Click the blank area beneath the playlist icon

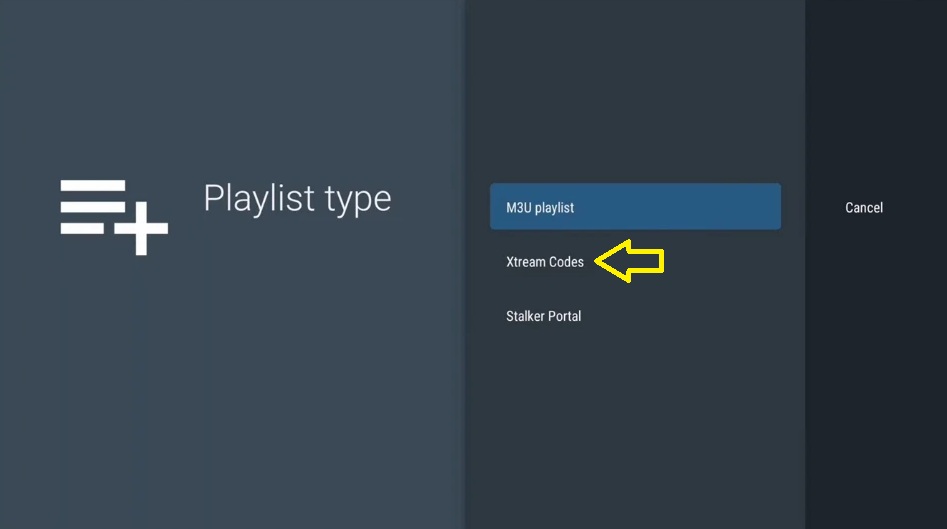tap(113, 380)
